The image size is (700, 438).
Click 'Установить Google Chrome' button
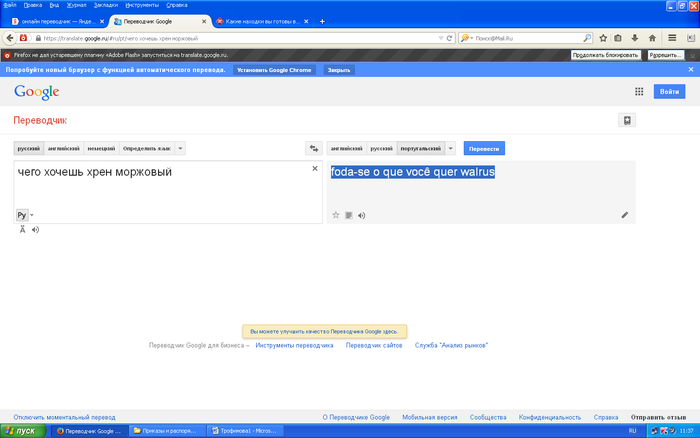pos(274,70)
